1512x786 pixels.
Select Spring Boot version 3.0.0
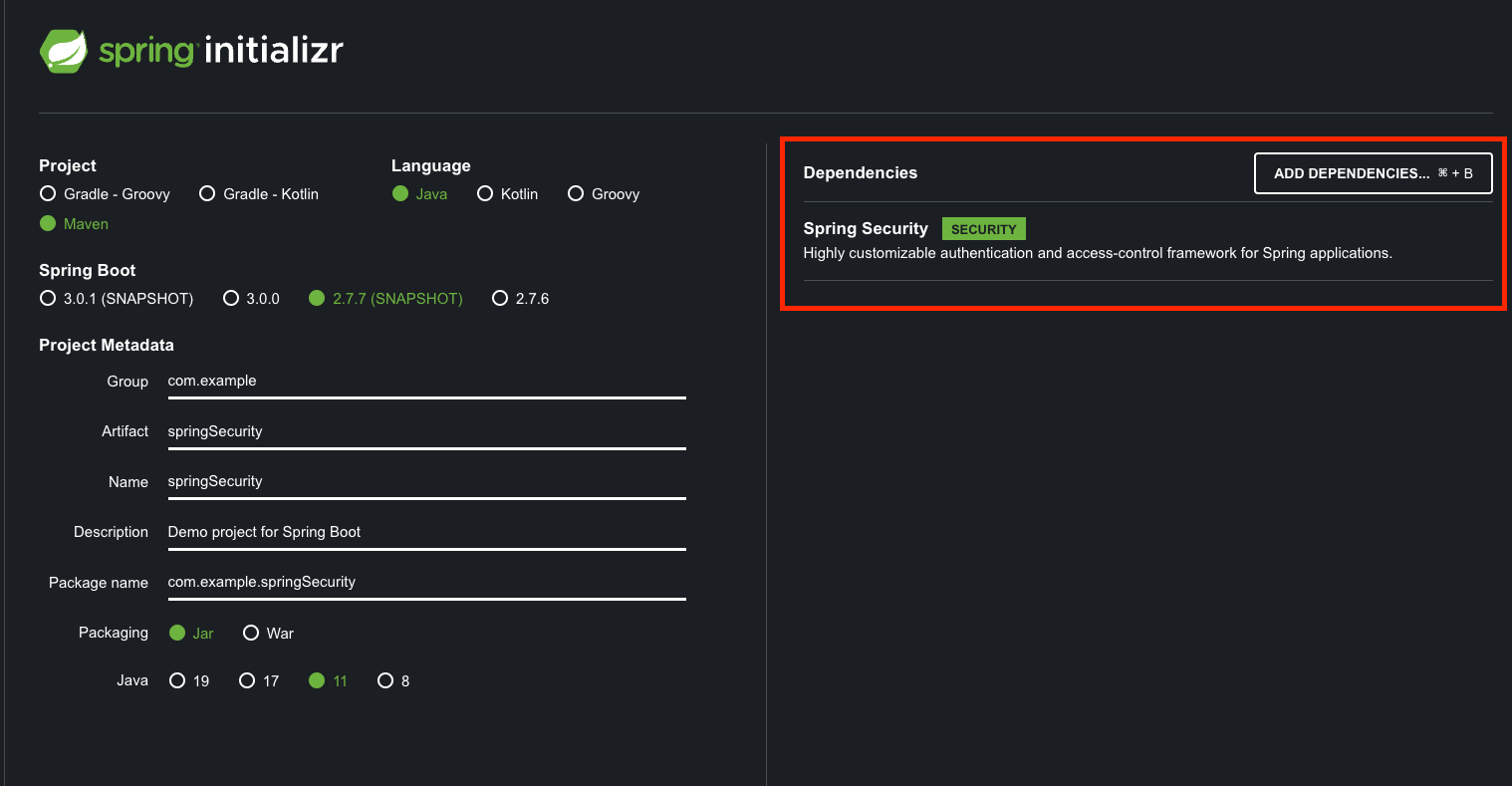251,299
